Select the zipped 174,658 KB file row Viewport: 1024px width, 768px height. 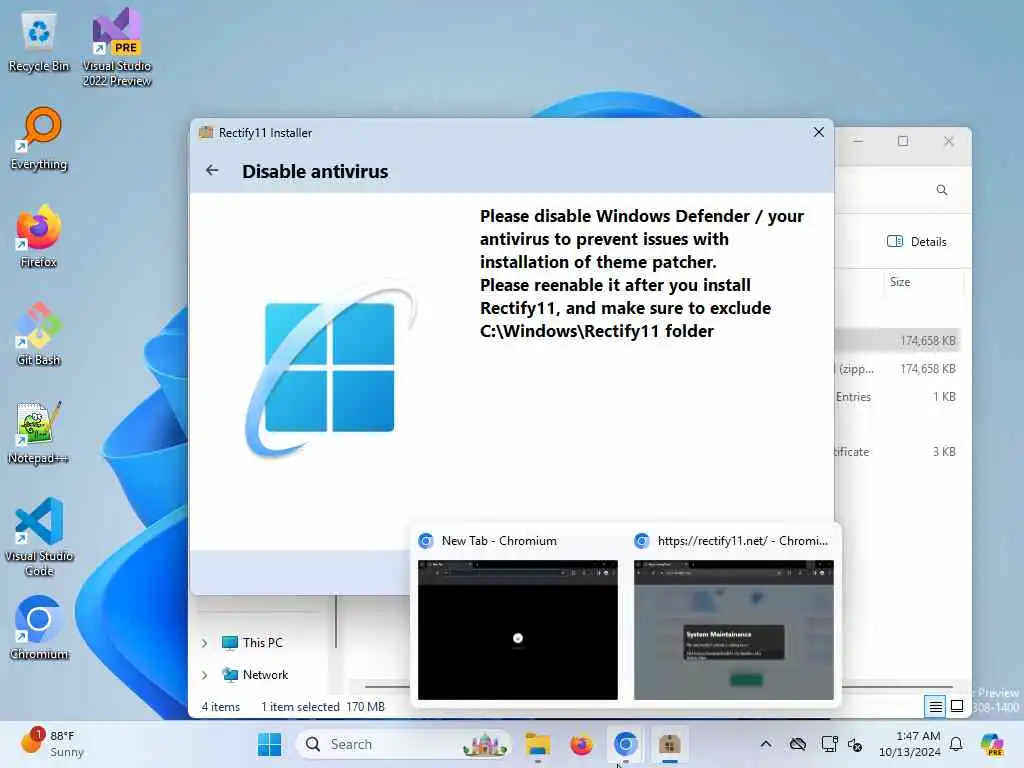[898, 369]
